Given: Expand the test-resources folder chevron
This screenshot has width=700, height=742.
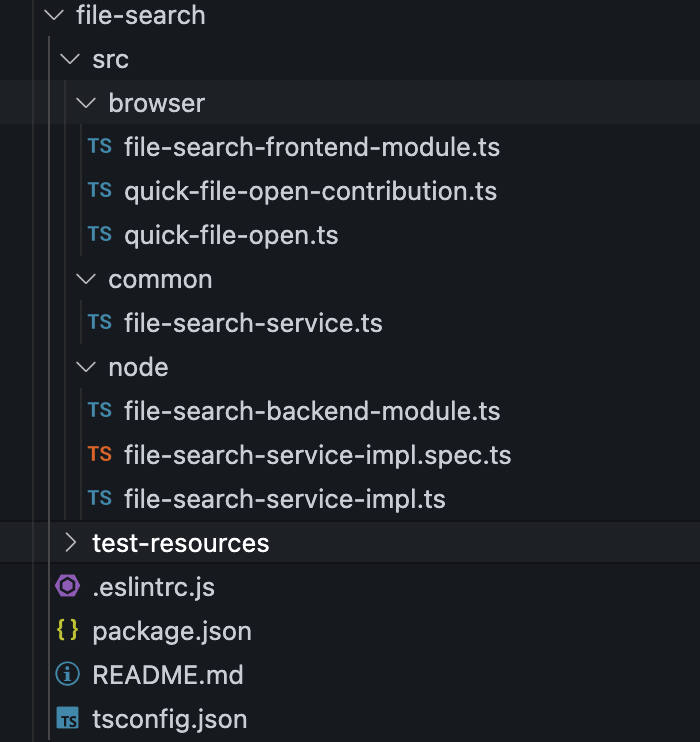Looking at the screenshot, I should (69, 543).
